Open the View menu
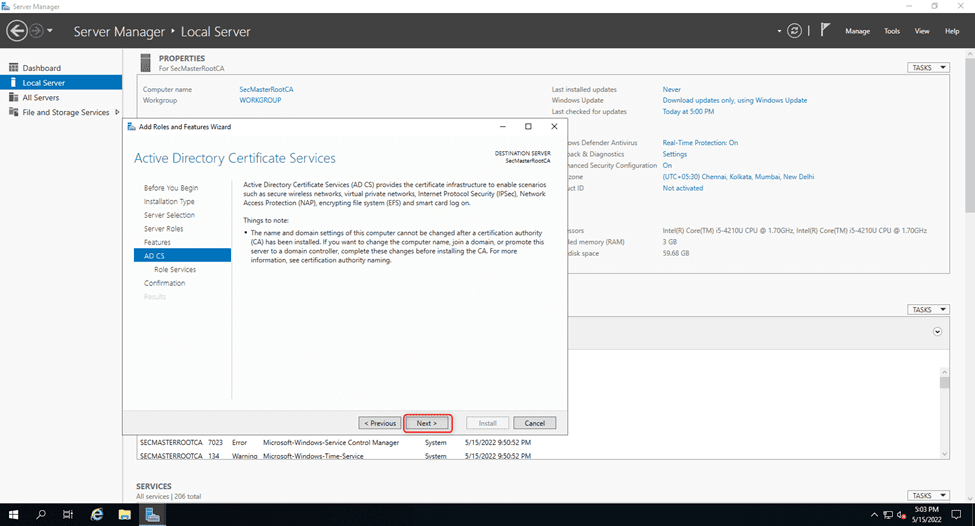Viewport: 975px width, 526px height. tap(922, 31)
